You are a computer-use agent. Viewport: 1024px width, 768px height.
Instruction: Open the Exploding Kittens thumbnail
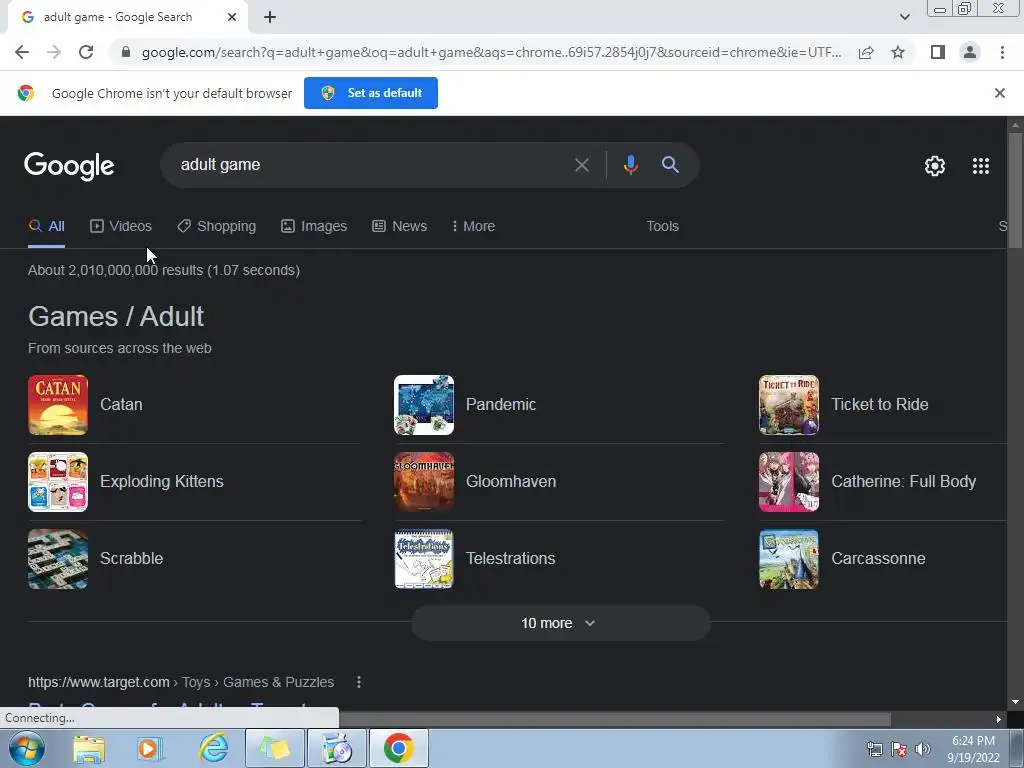point(58,482)
